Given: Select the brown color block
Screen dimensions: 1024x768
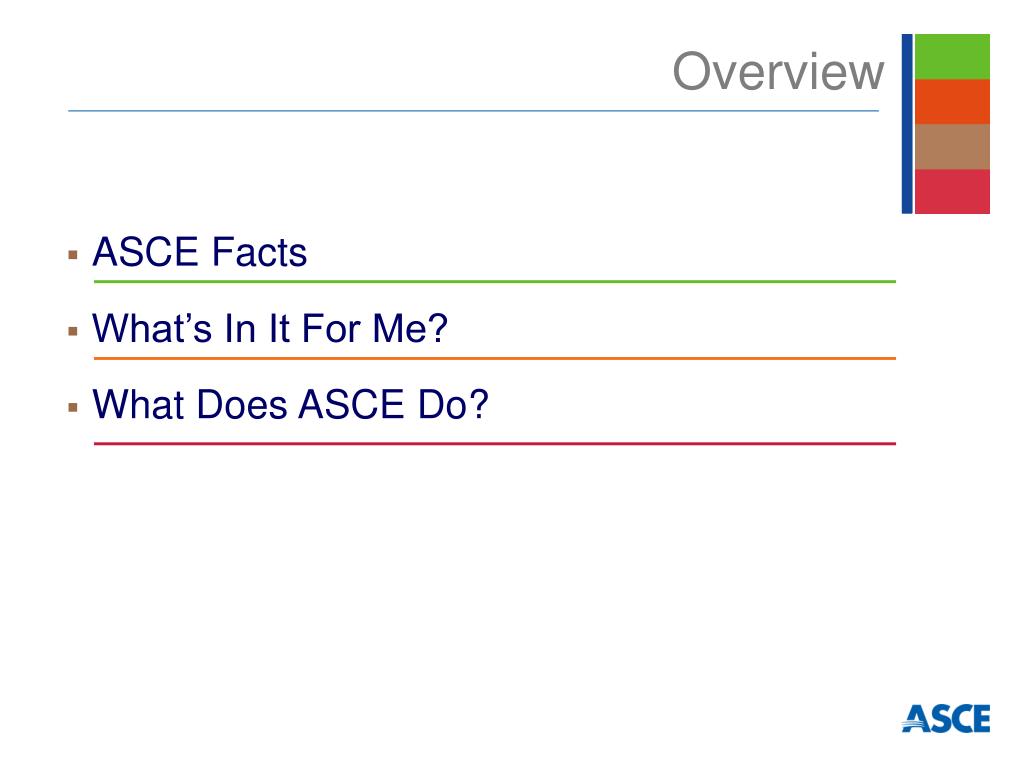Looking at the screenshot, I should [x=952, y=147].
